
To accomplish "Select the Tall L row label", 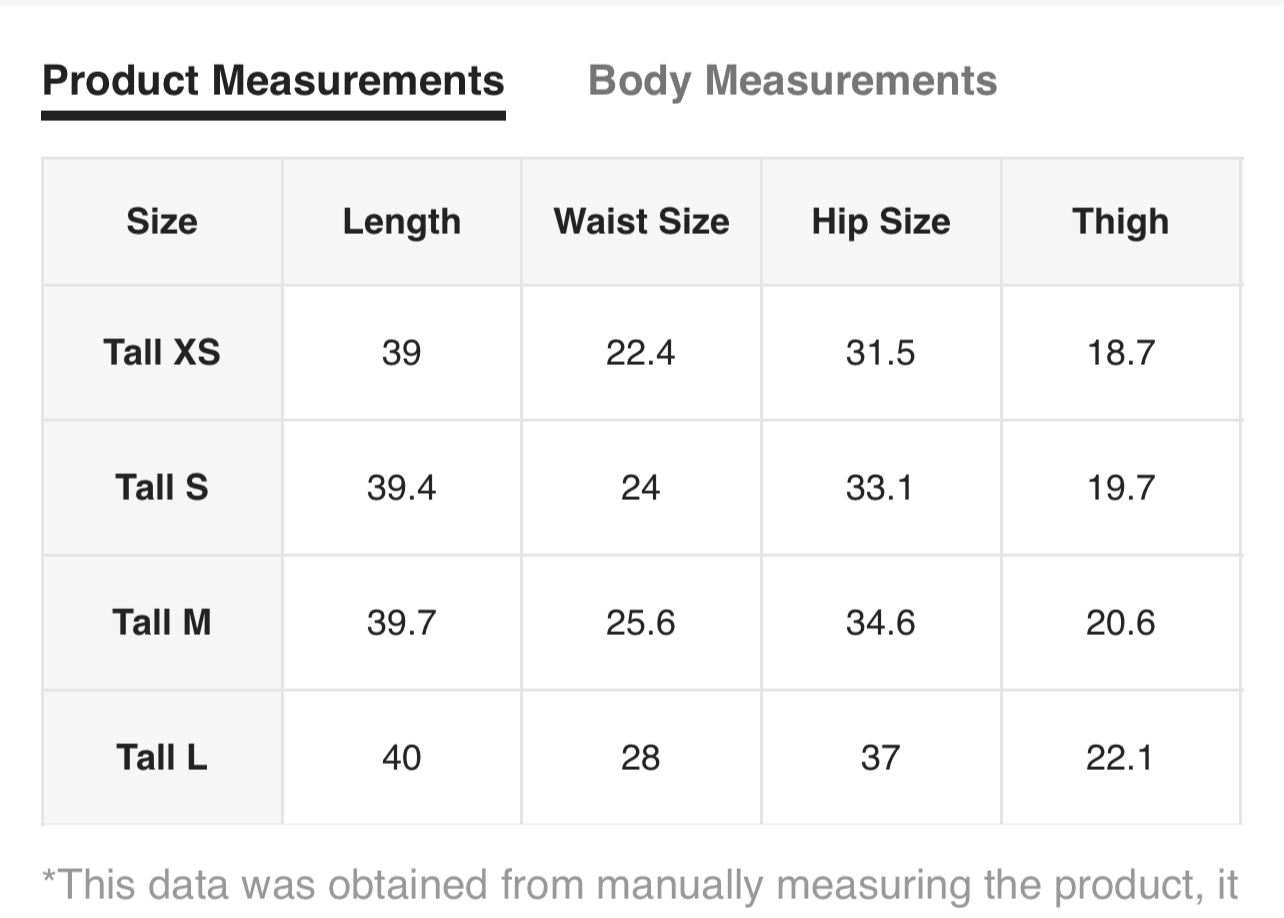I will point(162,757).
